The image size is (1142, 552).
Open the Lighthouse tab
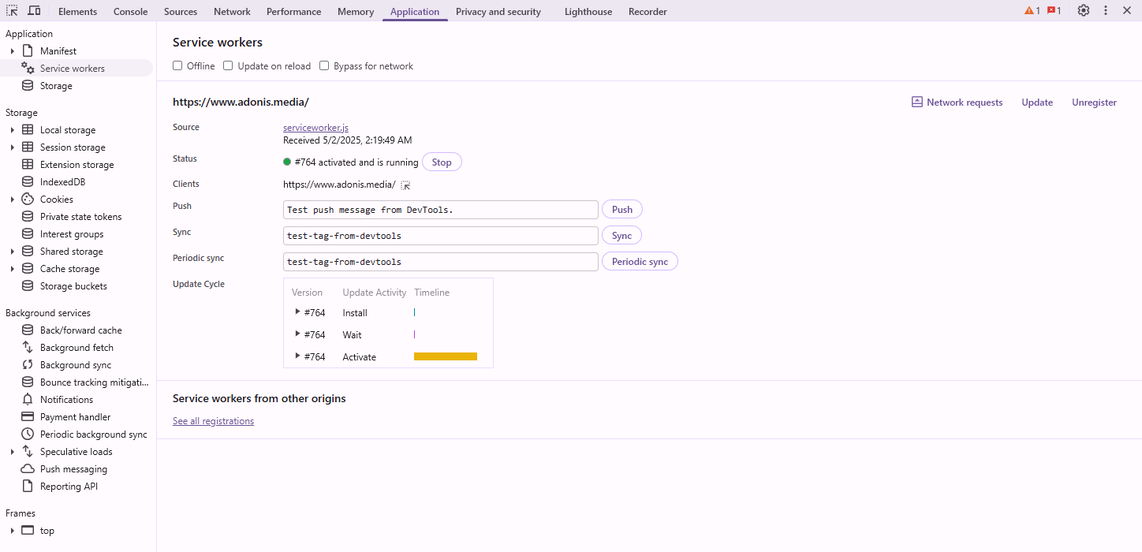[588, 12]
